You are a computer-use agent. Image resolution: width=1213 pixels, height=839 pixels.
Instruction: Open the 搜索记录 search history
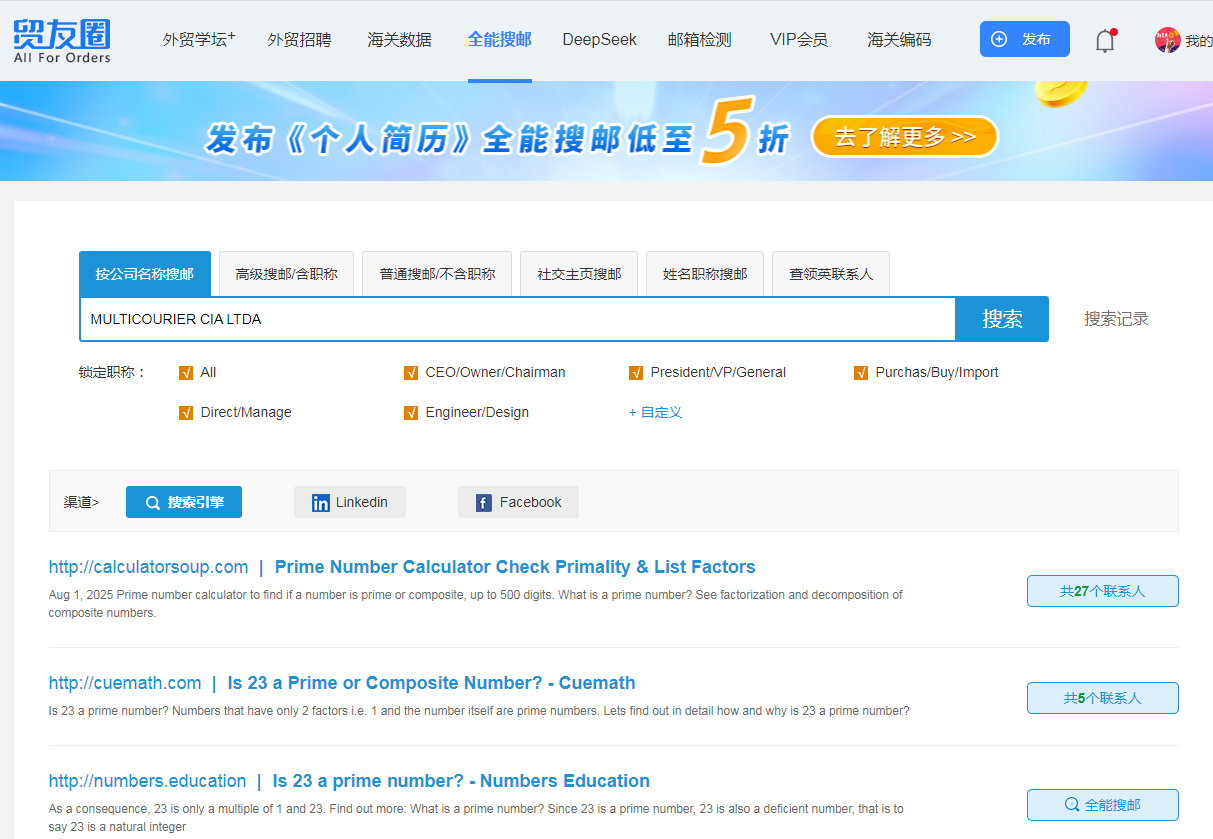(1116, 319)
